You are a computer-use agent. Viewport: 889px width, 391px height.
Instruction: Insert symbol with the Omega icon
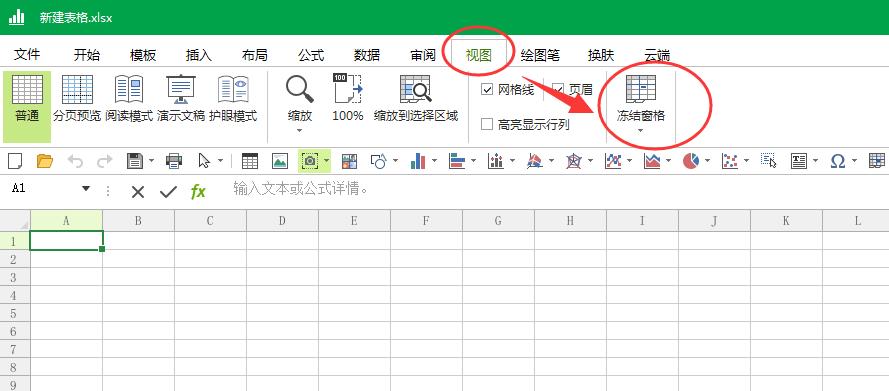point(838,162)
